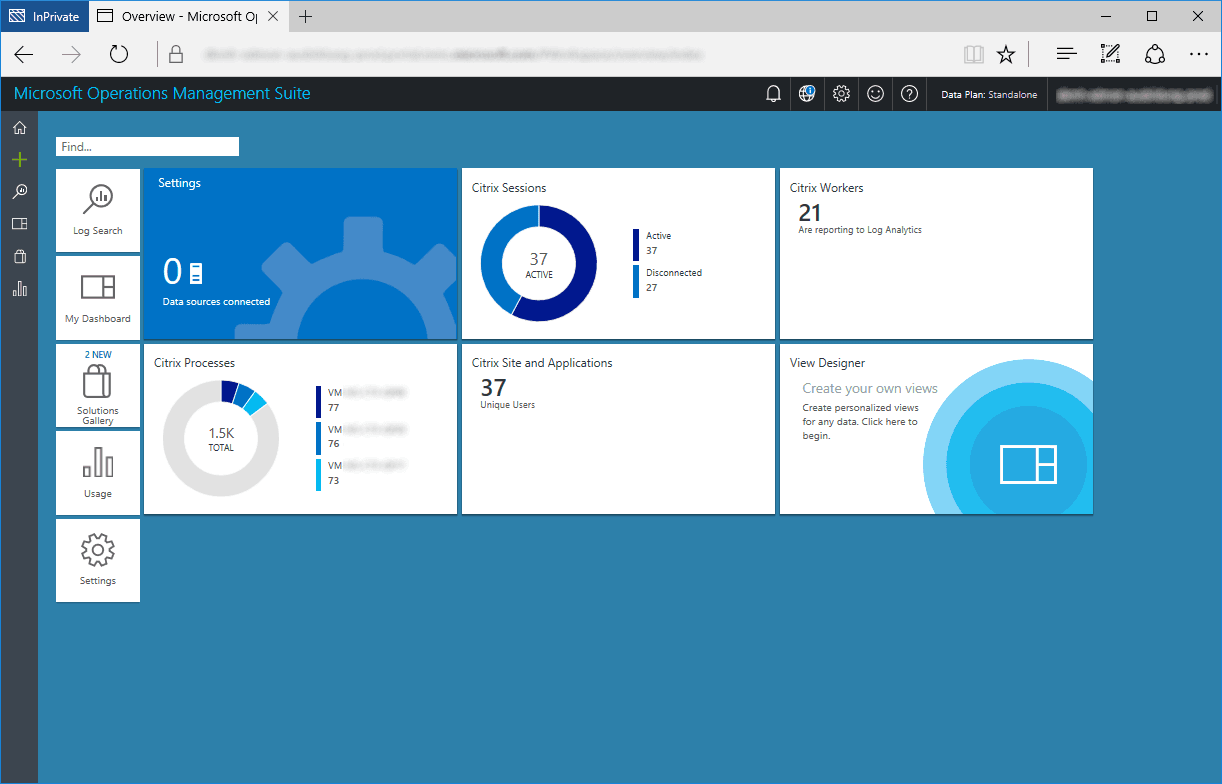Open the Usage tile

[98, 473]
